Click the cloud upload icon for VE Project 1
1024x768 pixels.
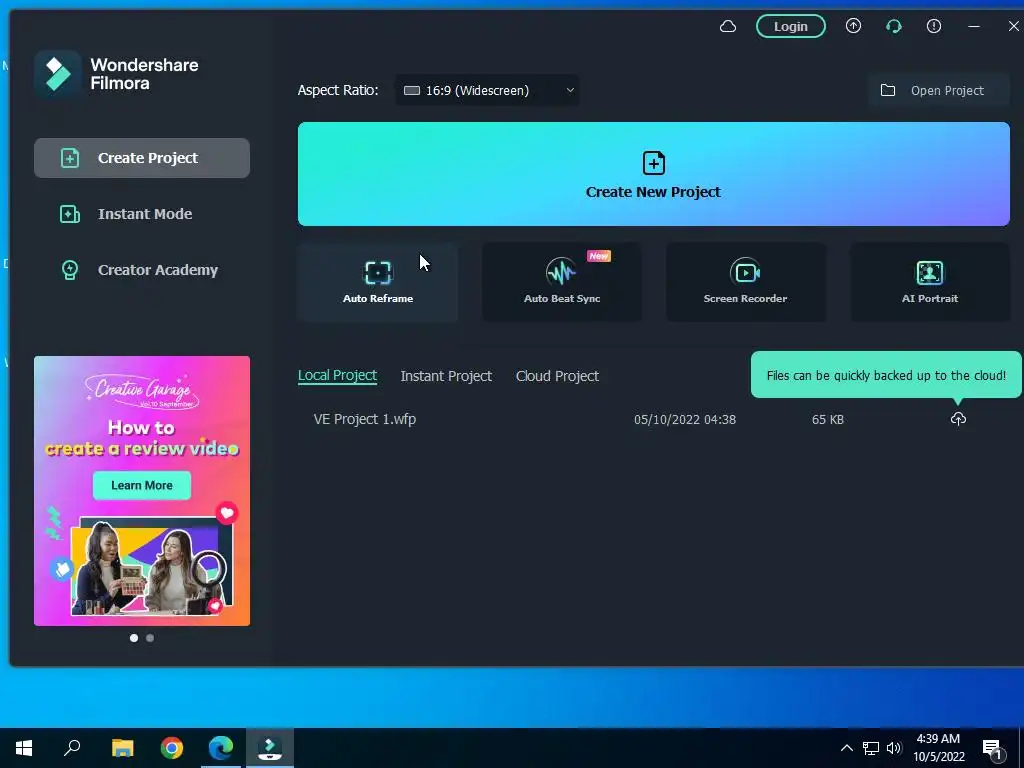coord(958,419)
